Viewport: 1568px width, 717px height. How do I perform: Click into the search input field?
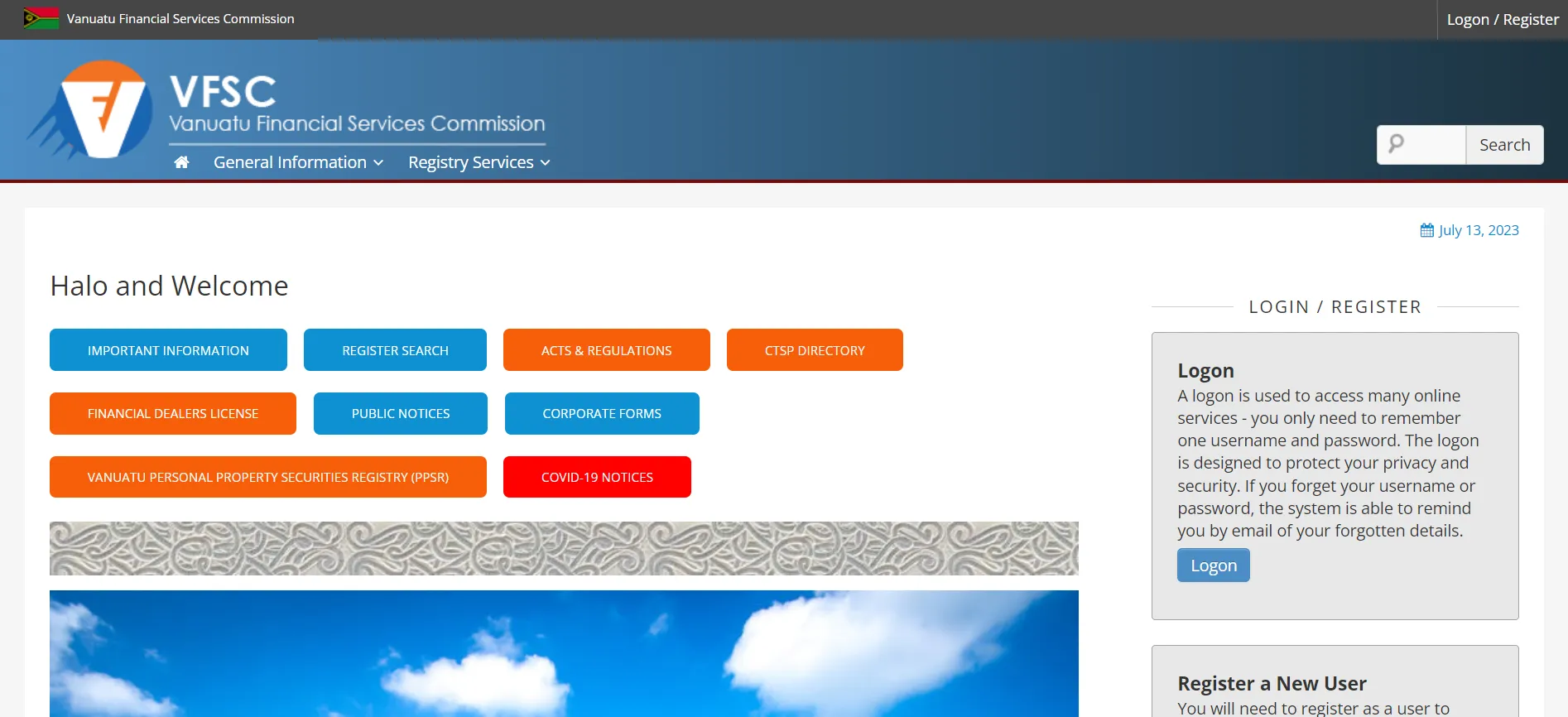coord(1421,145)
